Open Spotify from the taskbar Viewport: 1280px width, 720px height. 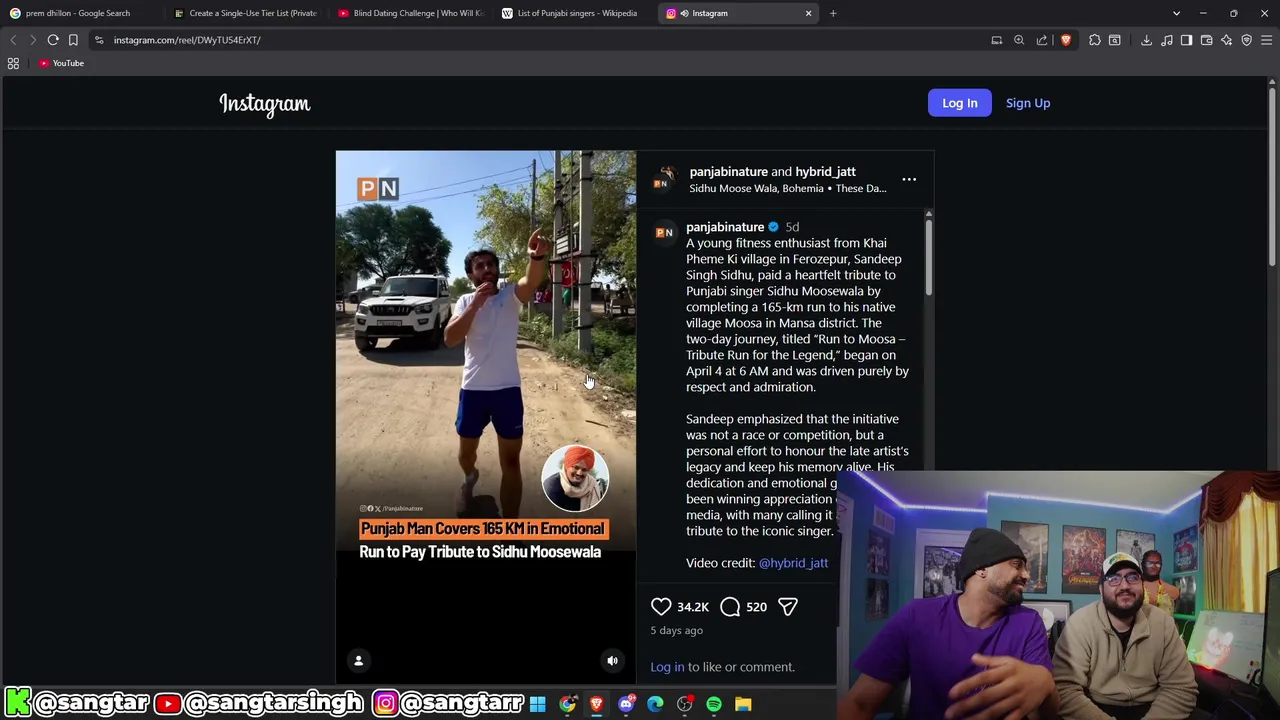click(714, 704)
